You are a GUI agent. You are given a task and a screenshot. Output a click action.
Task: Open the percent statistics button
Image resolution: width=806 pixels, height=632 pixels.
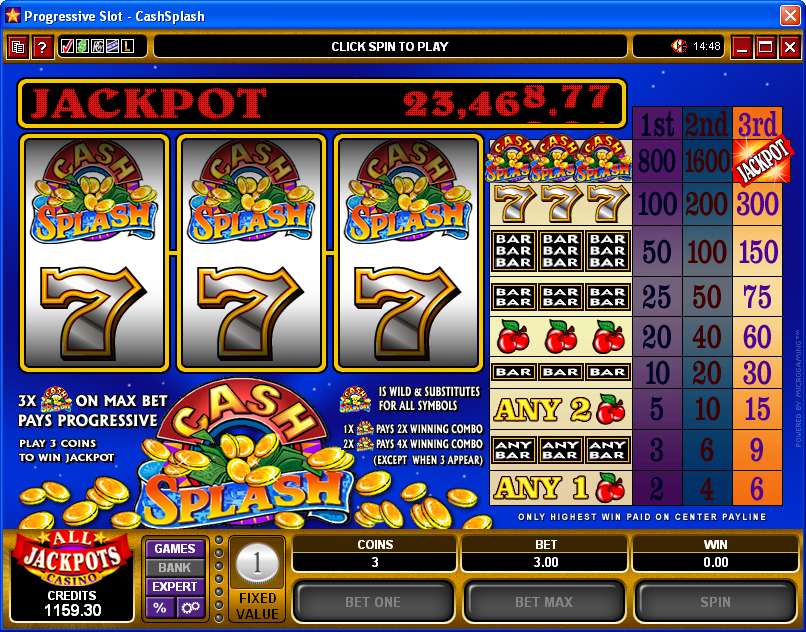[160, 608]
